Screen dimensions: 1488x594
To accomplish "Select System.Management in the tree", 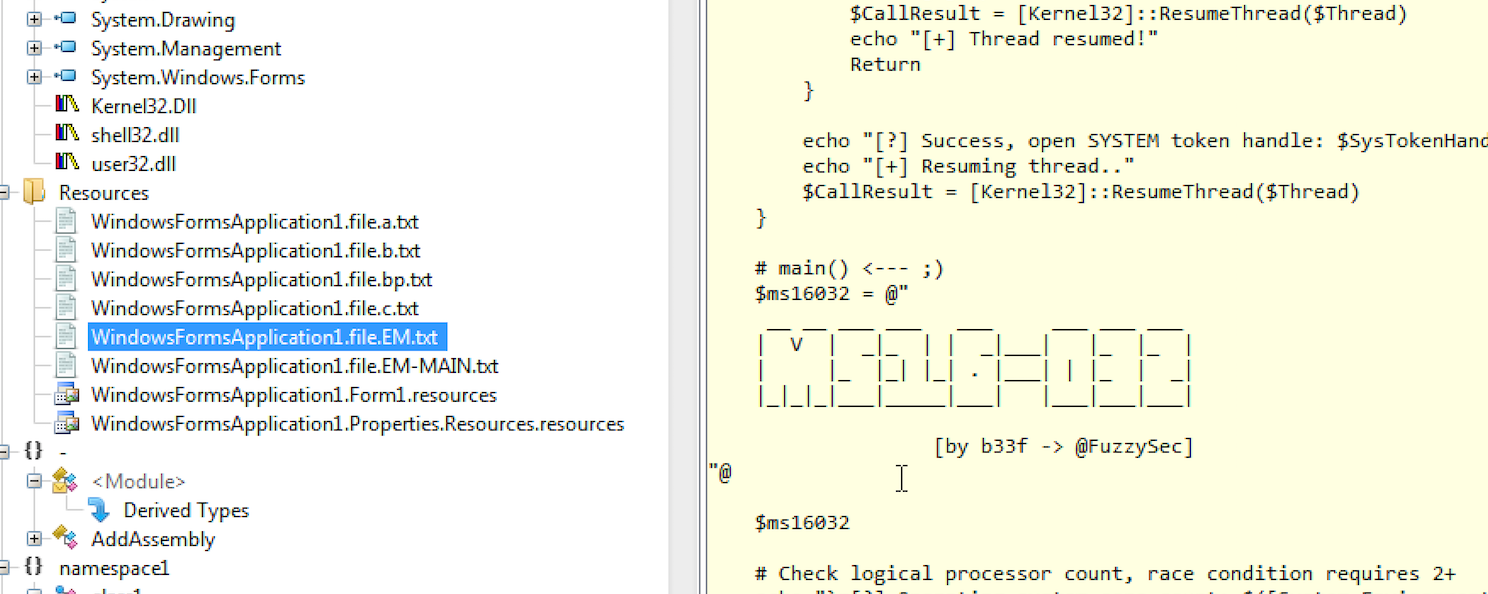I will point(186,48).
